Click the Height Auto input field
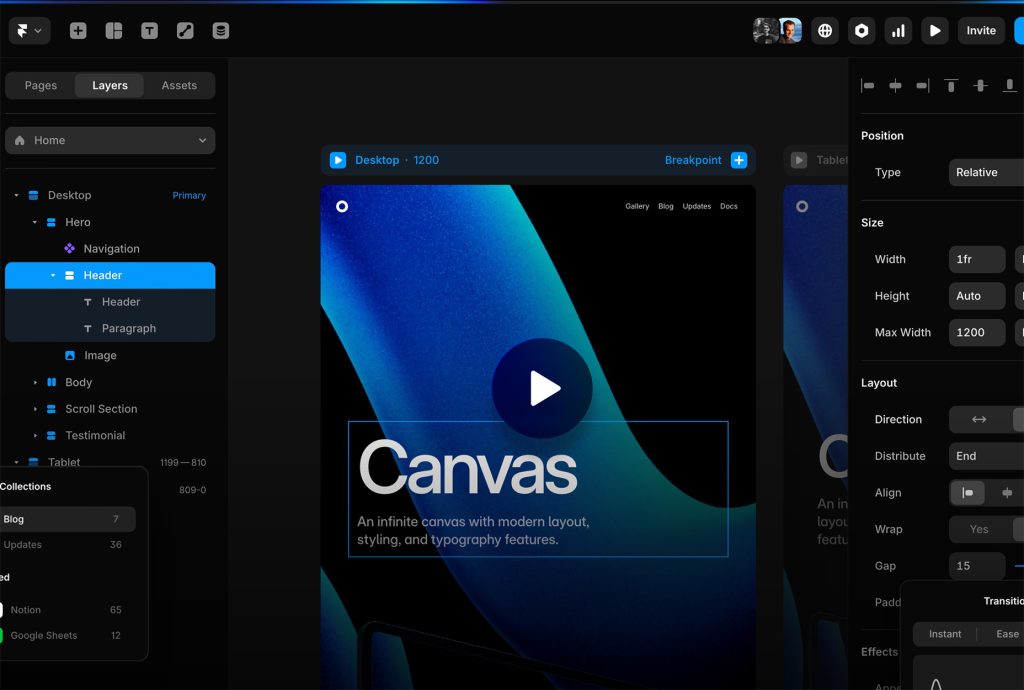The image size is (1024, 690). coord(977,296)
